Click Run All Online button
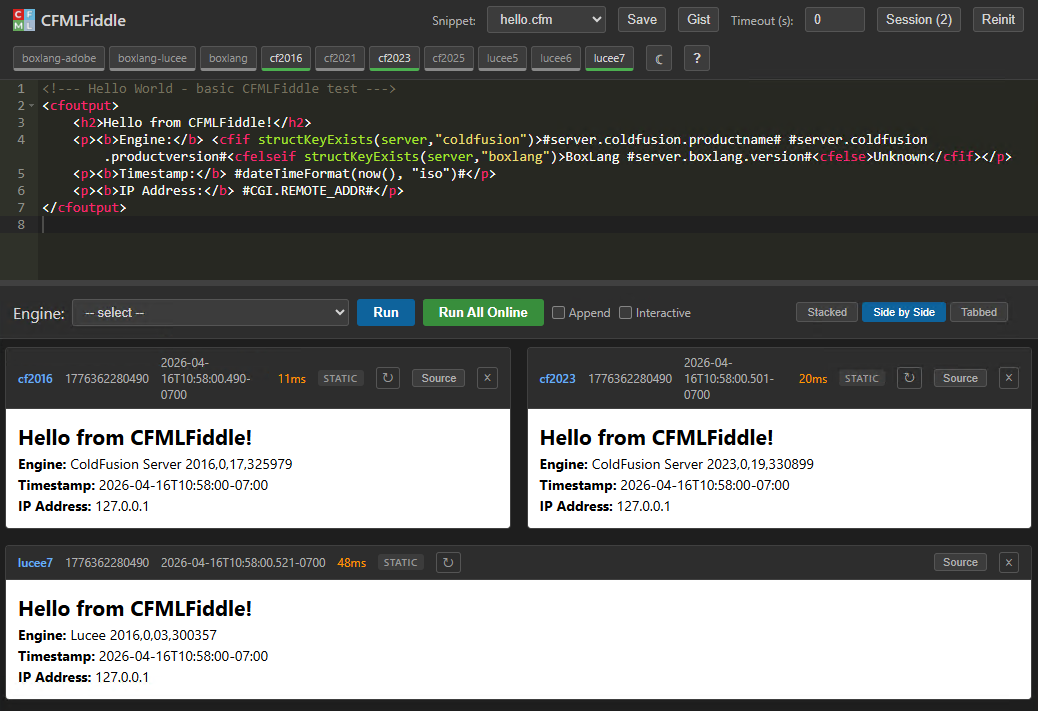Image resolution: width=1038 pixels, height=711 pixels. 483,312
